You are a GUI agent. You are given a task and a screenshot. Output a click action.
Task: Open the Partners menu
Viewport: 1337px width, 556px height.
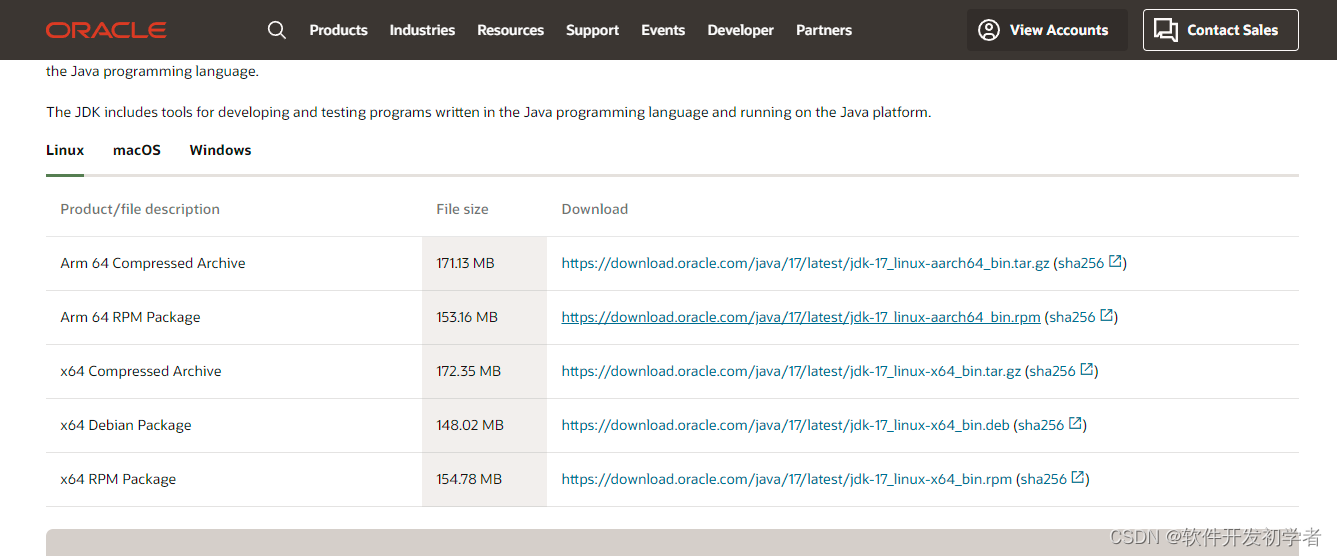point(824,30)
